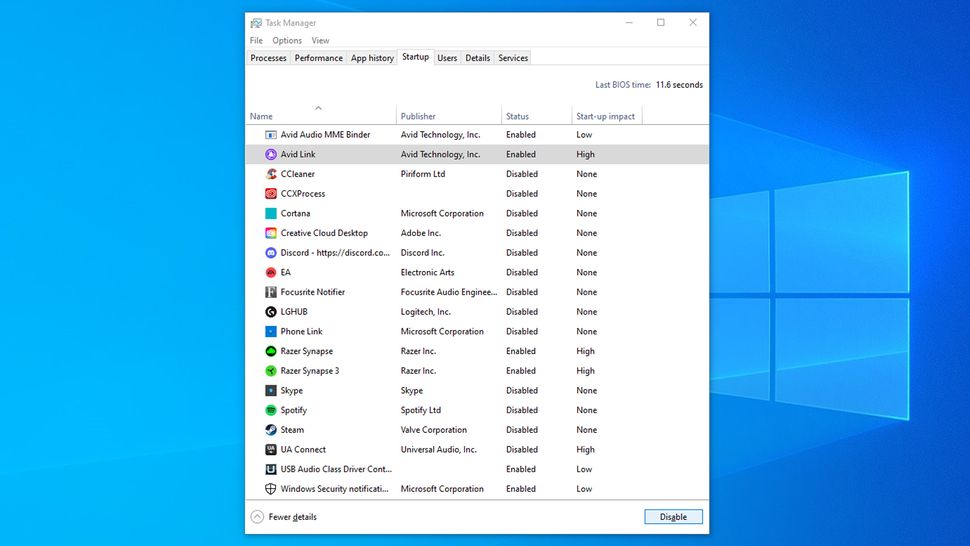This screenshot has width=970, height=546.
Task: Click the USB Audio Class Driver icon
Action: pos(270,469)
